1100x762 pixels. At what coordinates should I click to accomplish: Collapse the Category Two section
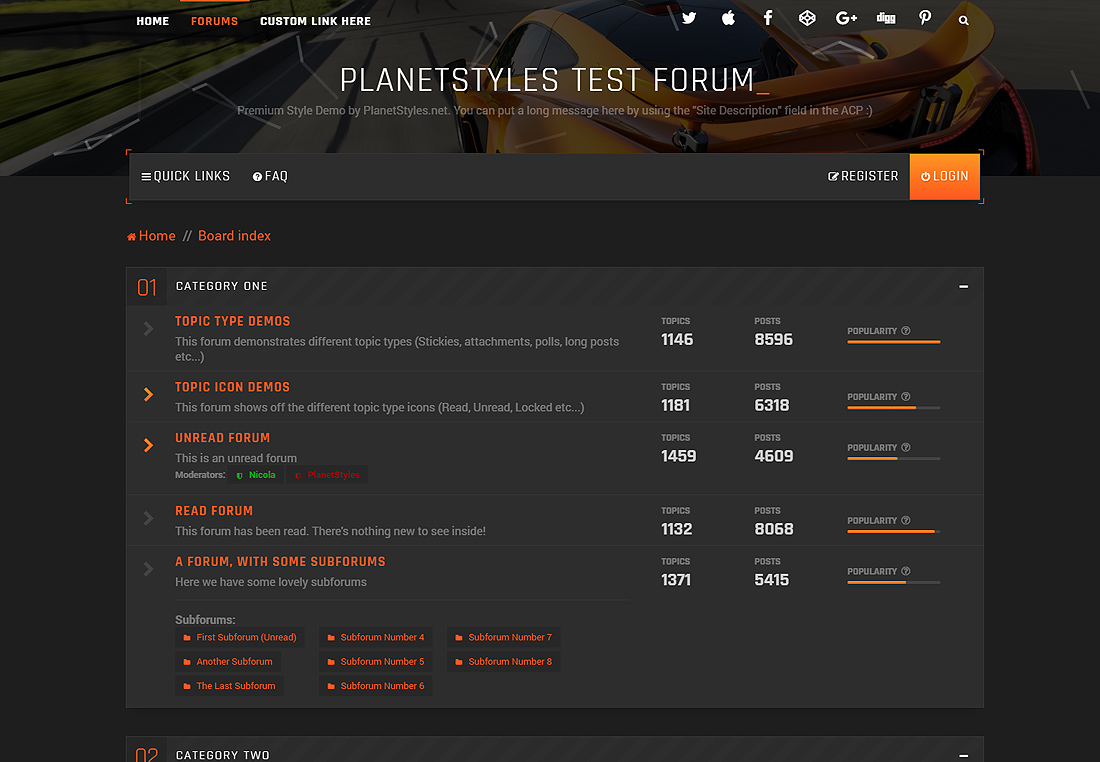(963, 755)
